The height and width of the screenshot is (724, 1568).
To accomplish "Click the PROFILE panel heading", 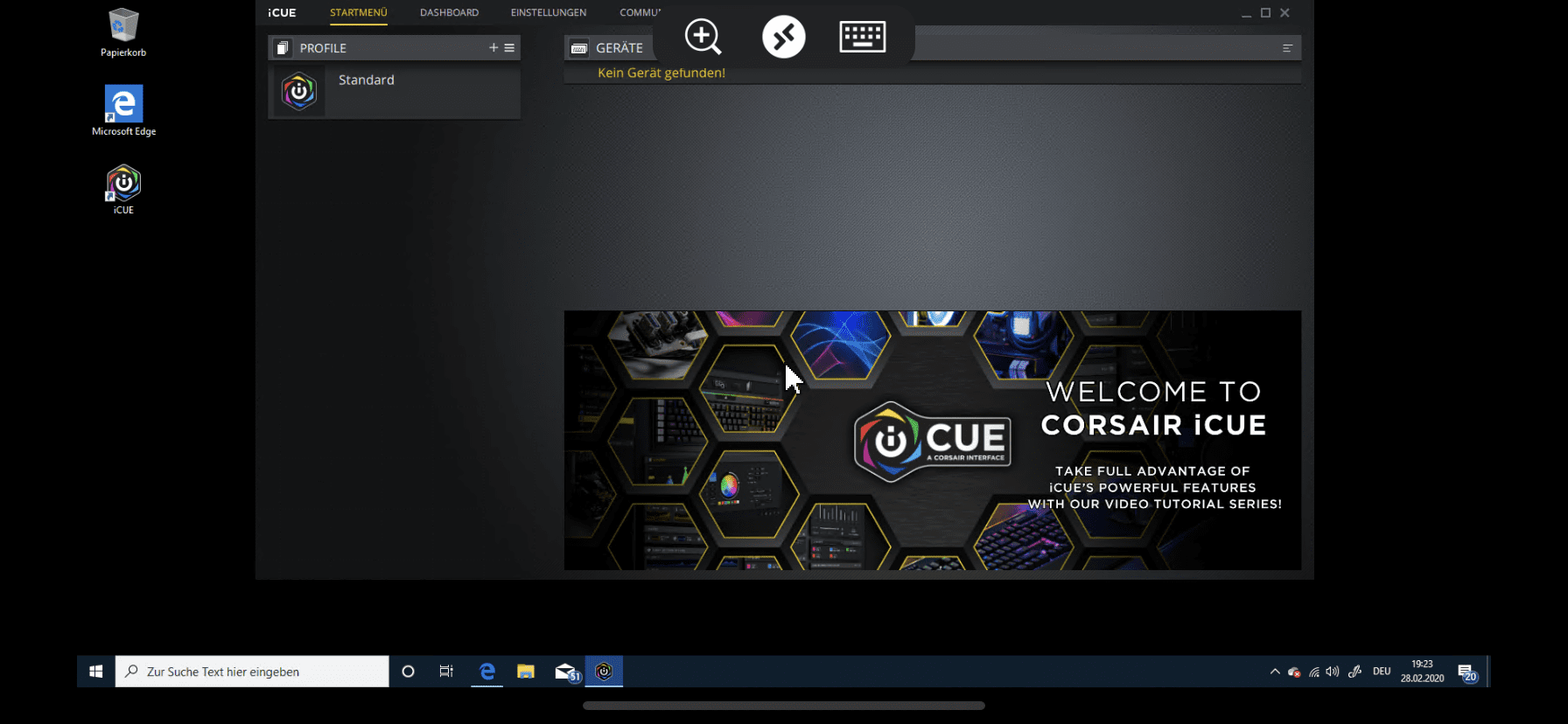I will pyautogui.click(x=323, y=48).
